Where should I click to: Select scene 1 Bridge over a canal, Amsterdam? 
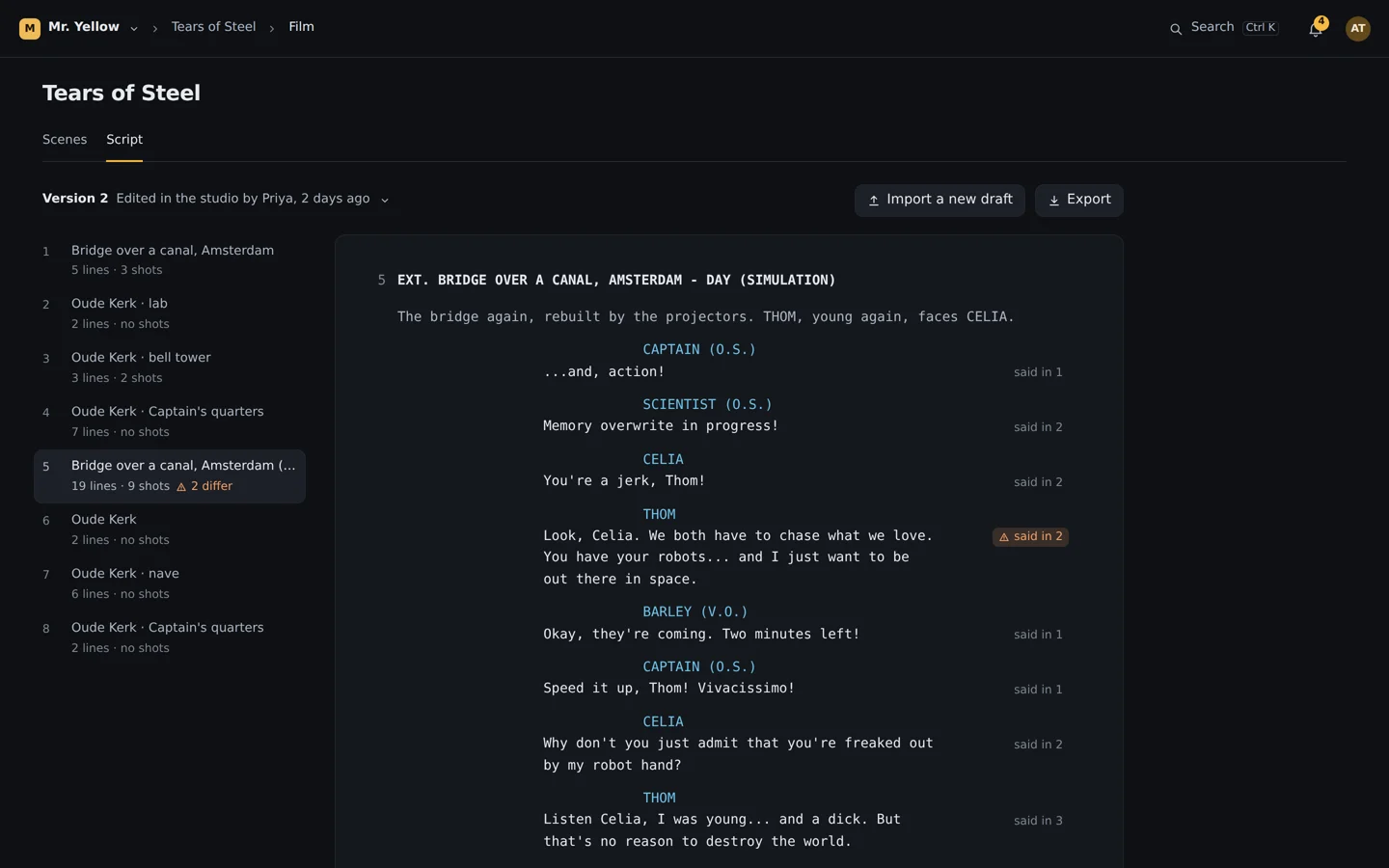(x=170, y=259)
